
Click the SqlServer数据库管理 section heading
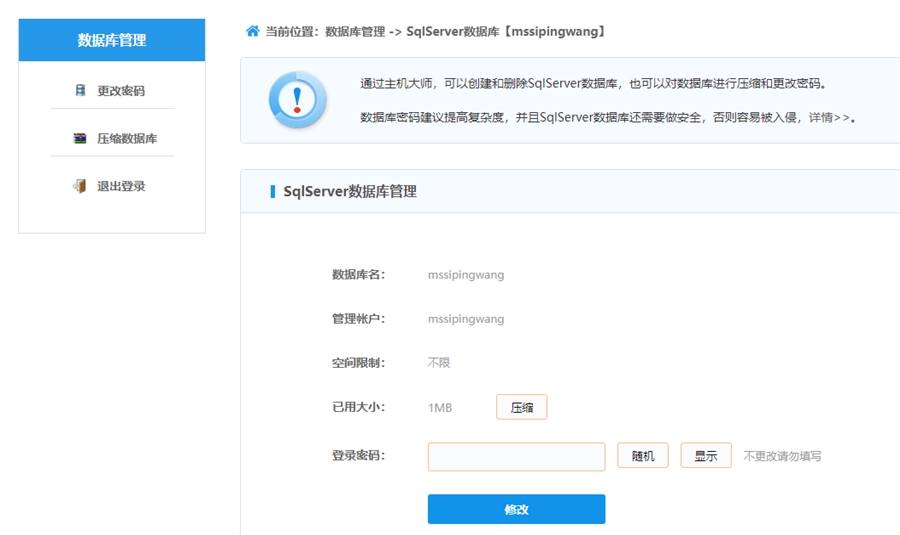click(x=350, y=191)
